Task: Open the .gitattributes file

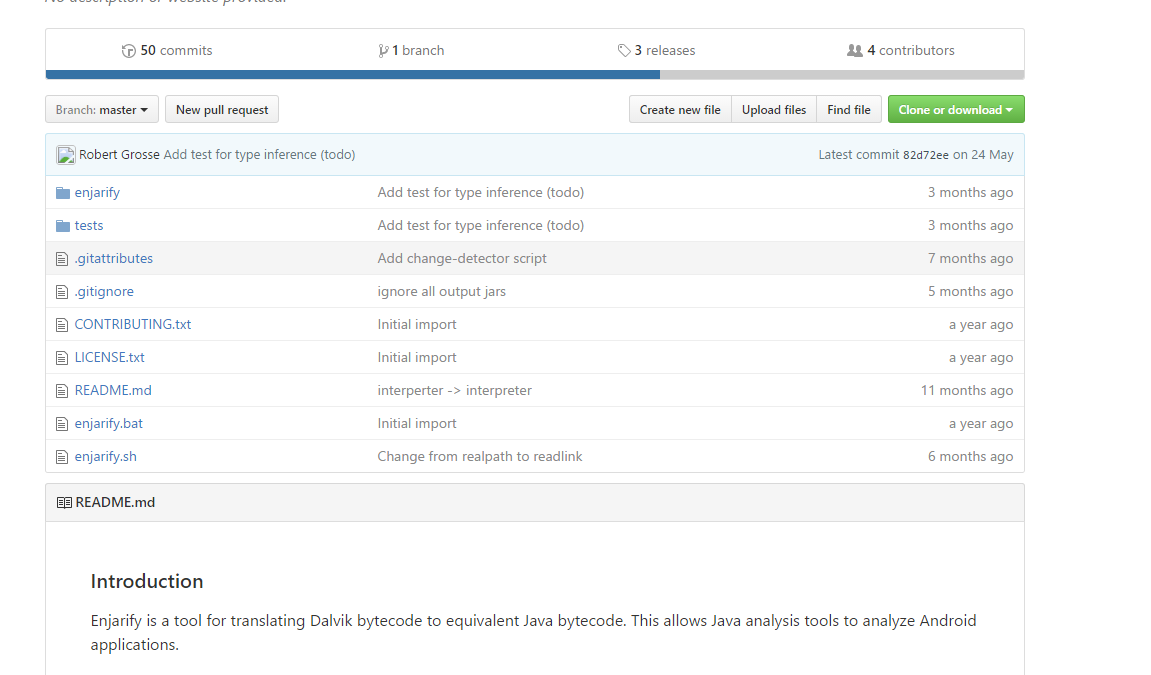Action: click(x=114, y=258)
